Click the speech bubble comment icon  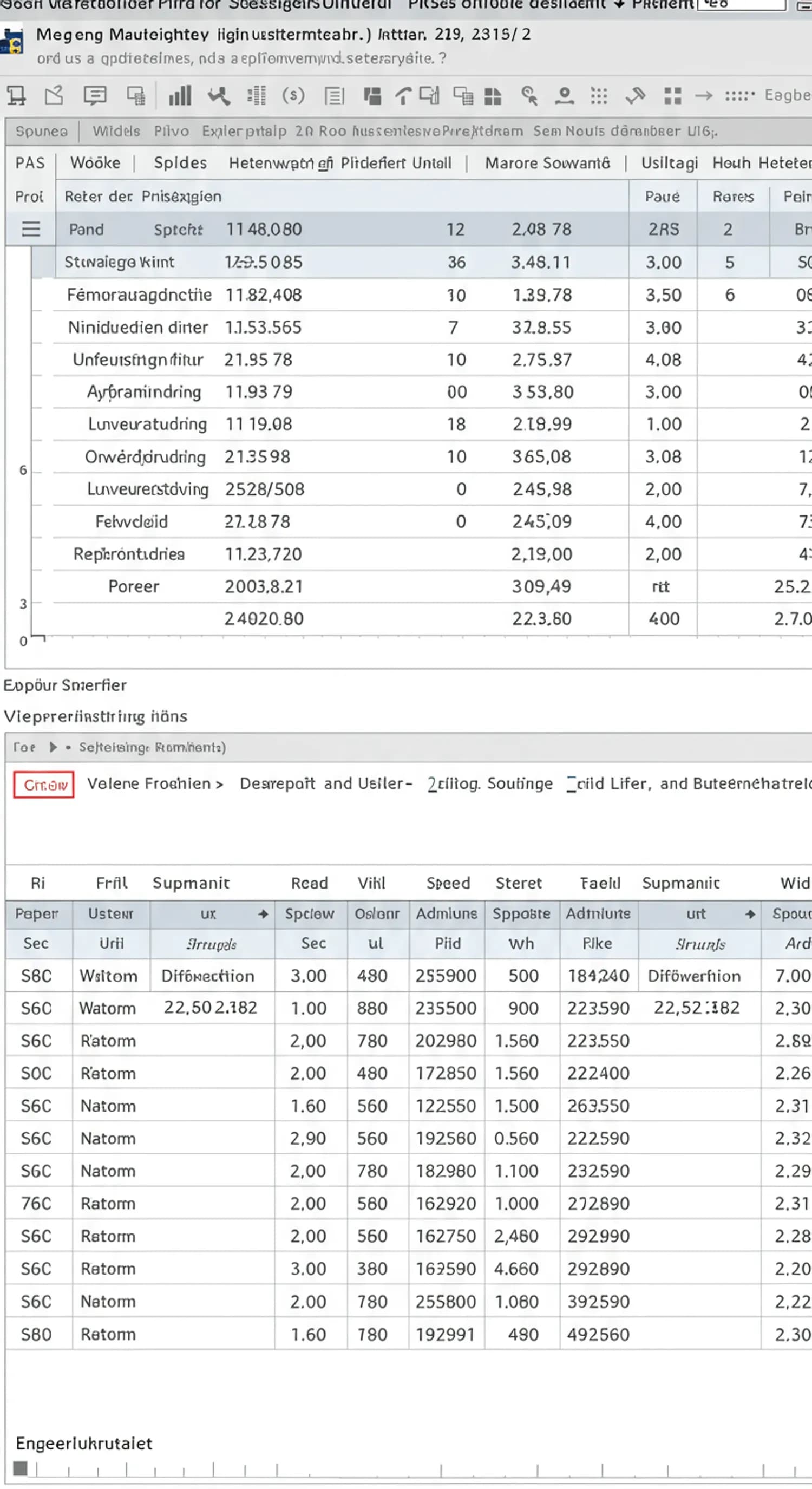point(95,95)
